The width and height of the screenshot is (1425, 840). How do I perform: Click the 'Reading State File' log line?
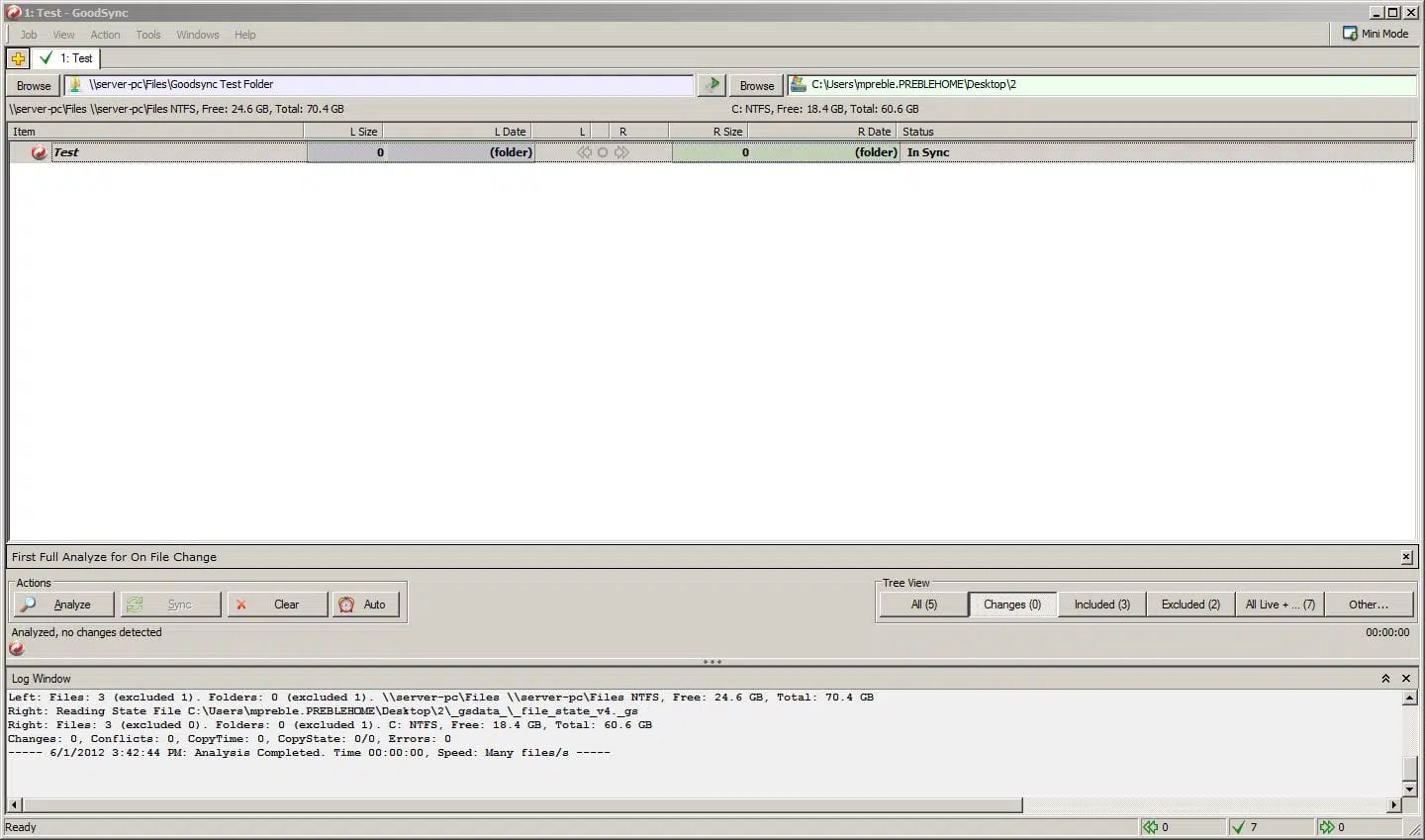click(x=323, y=711)
